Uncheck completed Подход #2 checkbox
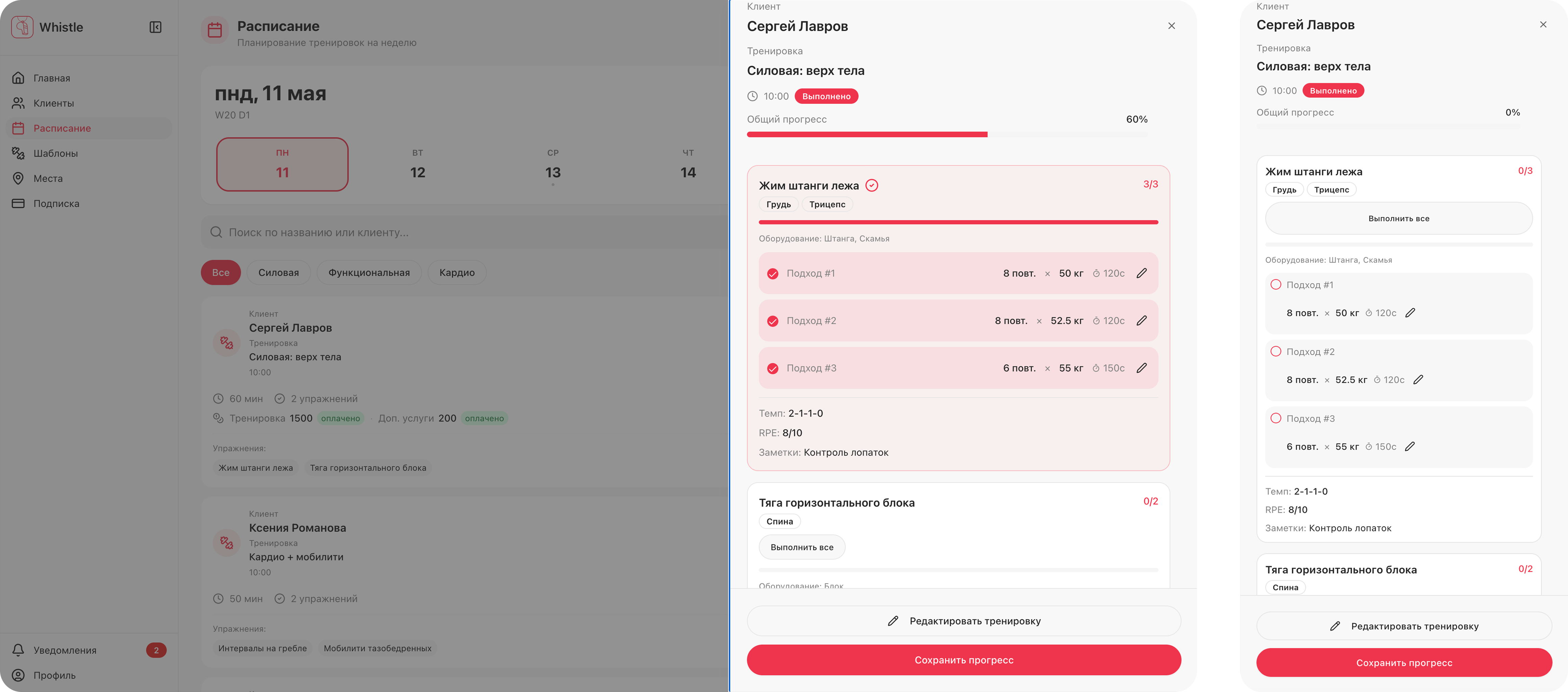This screenshot has height=692, width=1568. coord(773,321)
